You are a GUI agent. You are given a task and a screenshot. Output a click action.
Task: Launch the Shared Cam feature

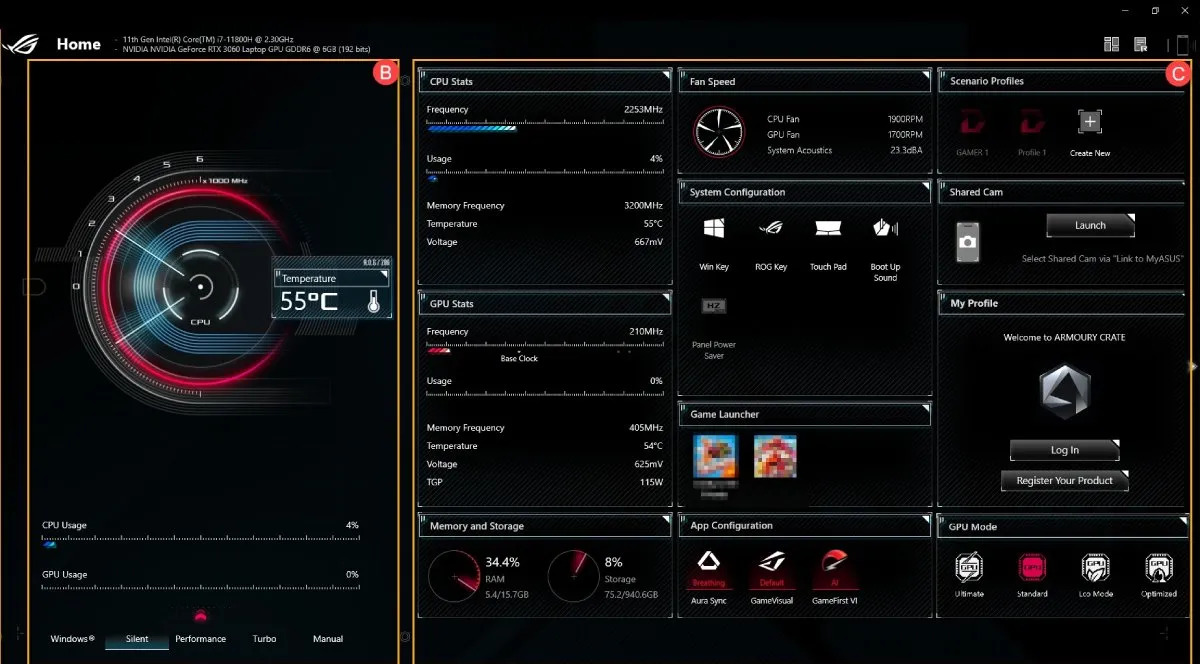[1090, 226]
